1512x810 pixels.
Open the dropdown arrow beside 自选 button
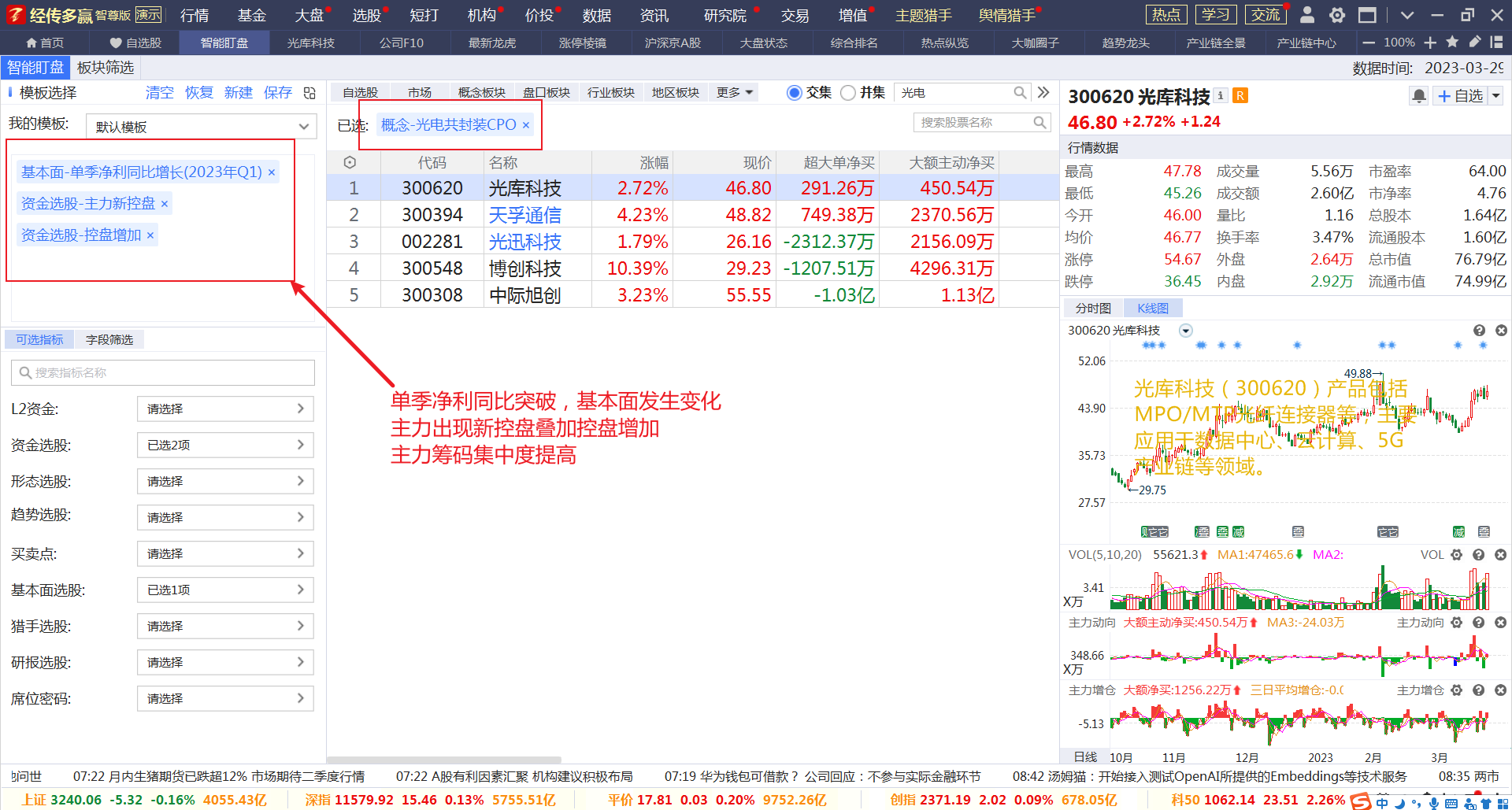point(1496,96)
